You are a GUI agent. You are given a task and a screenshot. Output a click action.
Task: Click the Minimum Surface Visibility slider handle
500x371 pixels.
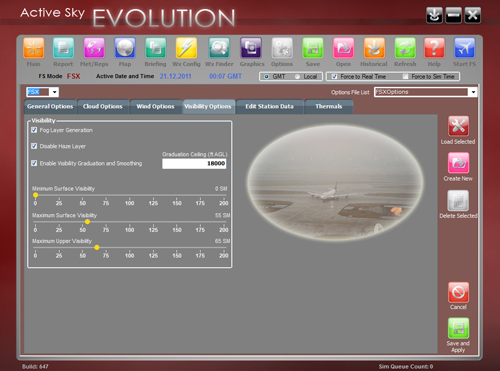click(x=35, y=195)
